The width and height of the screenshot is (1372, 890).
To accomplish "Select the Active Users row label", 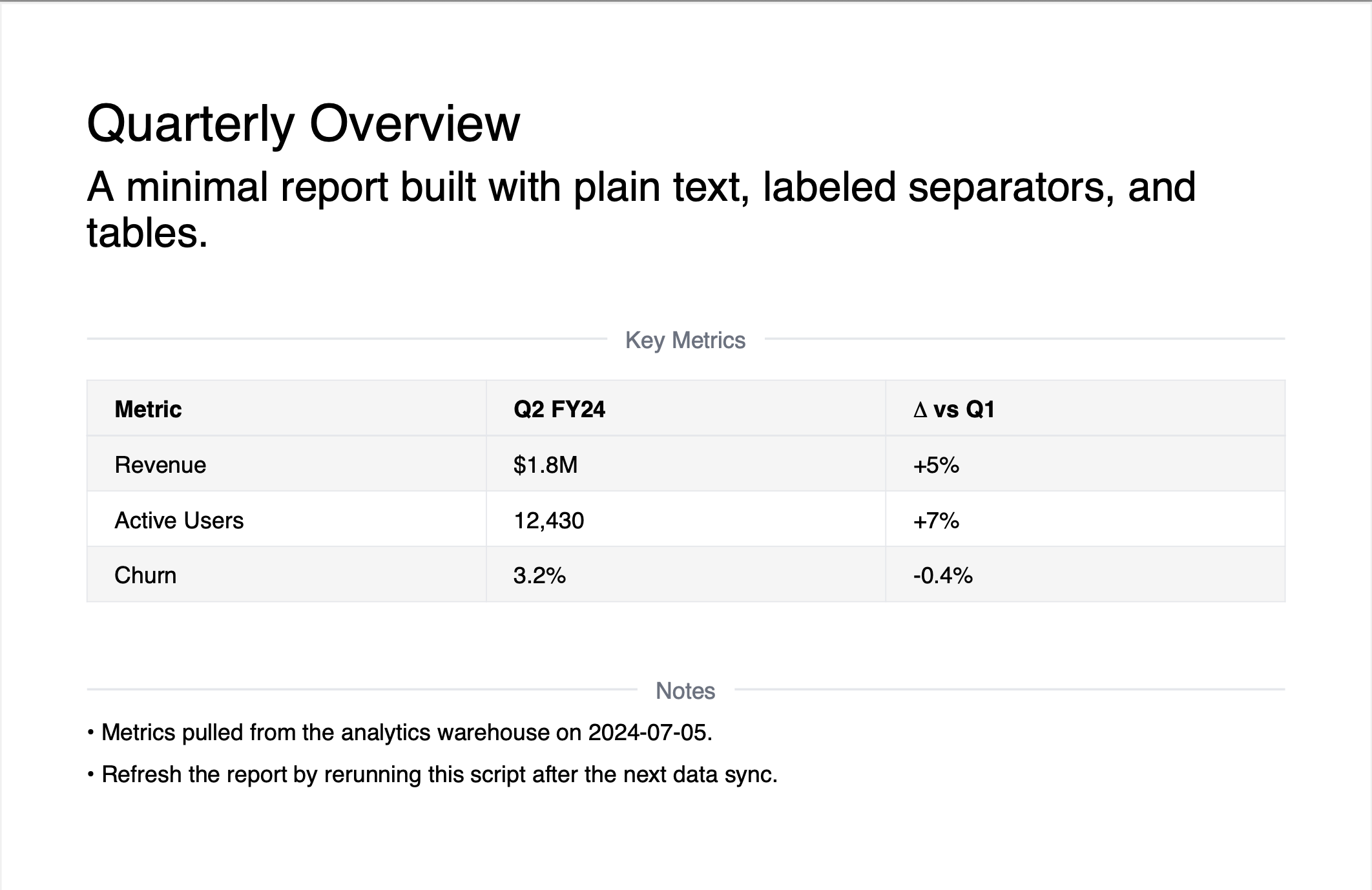I will point(179,521).
